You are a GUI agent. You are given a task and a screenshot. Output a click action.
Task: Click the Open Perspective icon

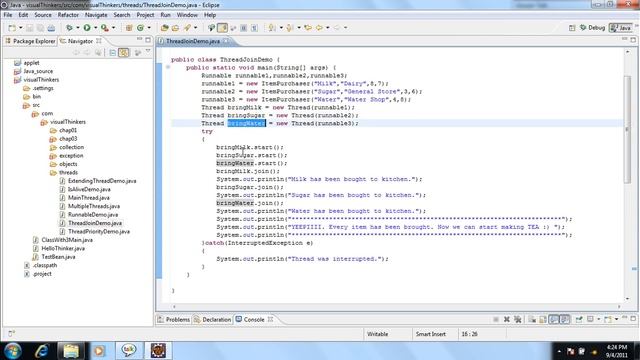point(572,28)
